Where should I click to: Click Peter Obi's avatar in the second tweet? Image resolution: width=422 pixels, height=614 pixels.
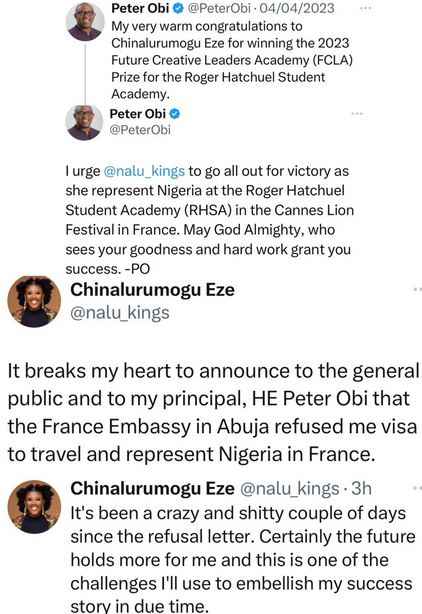tap(84, 123)
